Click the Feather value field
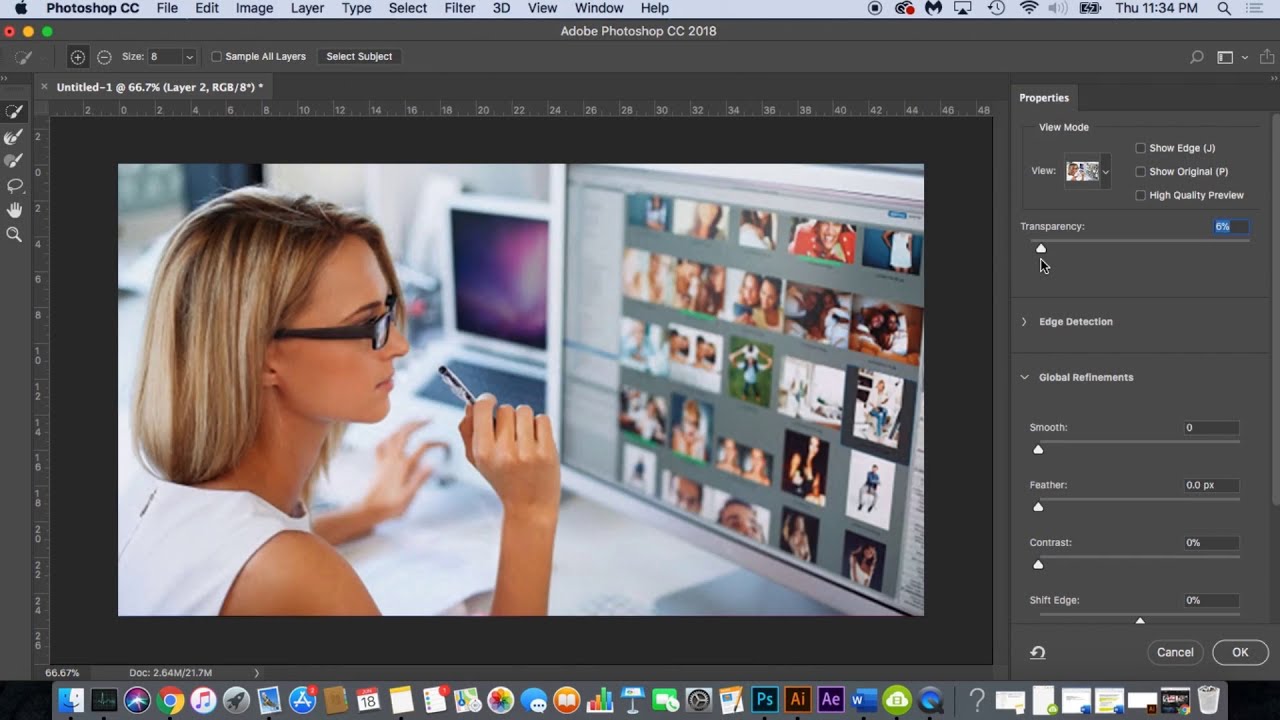The width and height of the screenshot is (1280, 720). click(1211, 485)
